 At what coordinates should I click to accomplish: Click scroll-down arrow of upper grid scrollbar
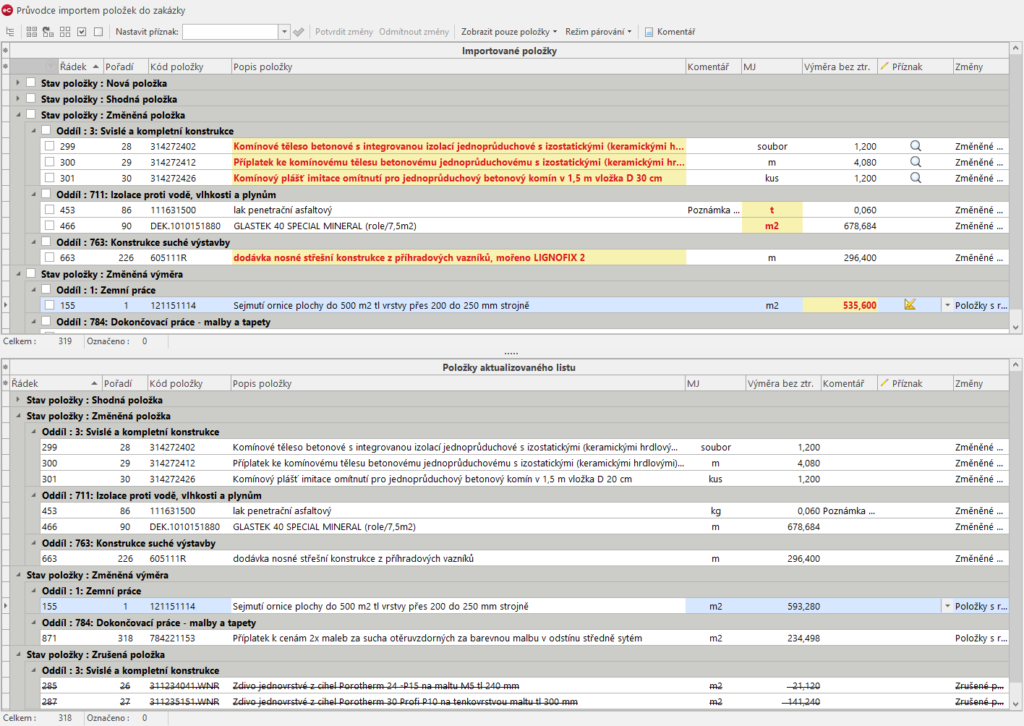1017,327
